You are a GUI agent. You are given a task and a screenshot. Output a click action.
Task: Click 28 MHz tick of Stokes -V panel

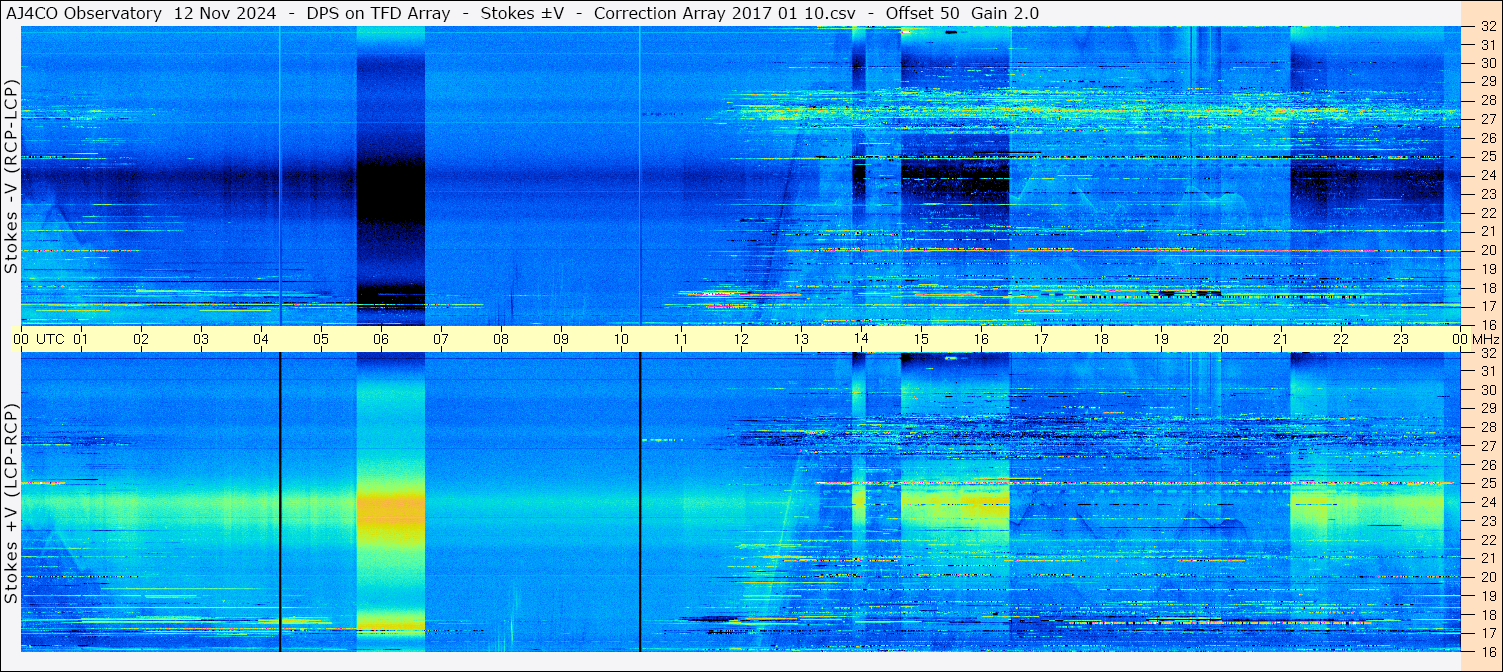1488,100
